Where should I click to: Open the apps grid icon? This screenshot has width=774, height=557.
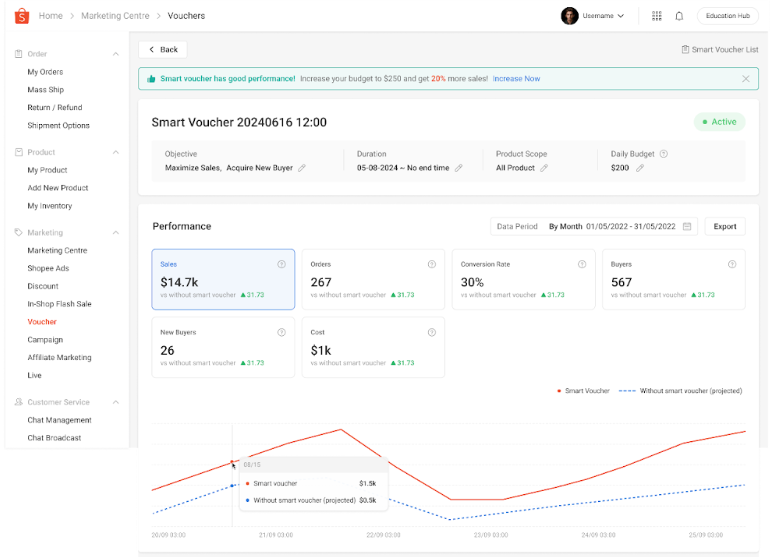pos(657,16)
